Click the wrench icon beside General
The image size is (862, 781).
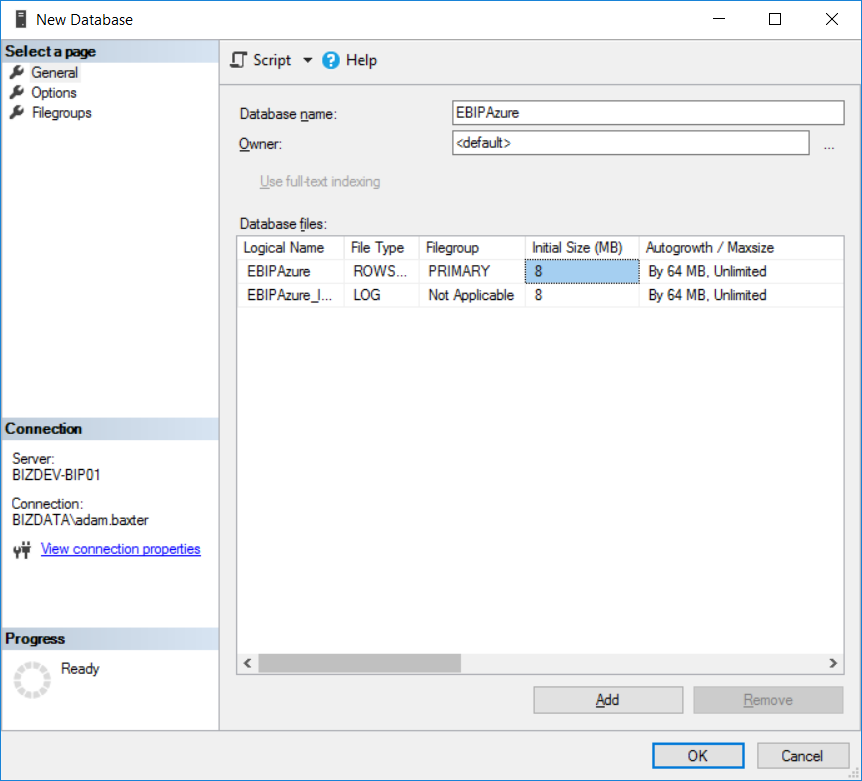click(17, 72)
